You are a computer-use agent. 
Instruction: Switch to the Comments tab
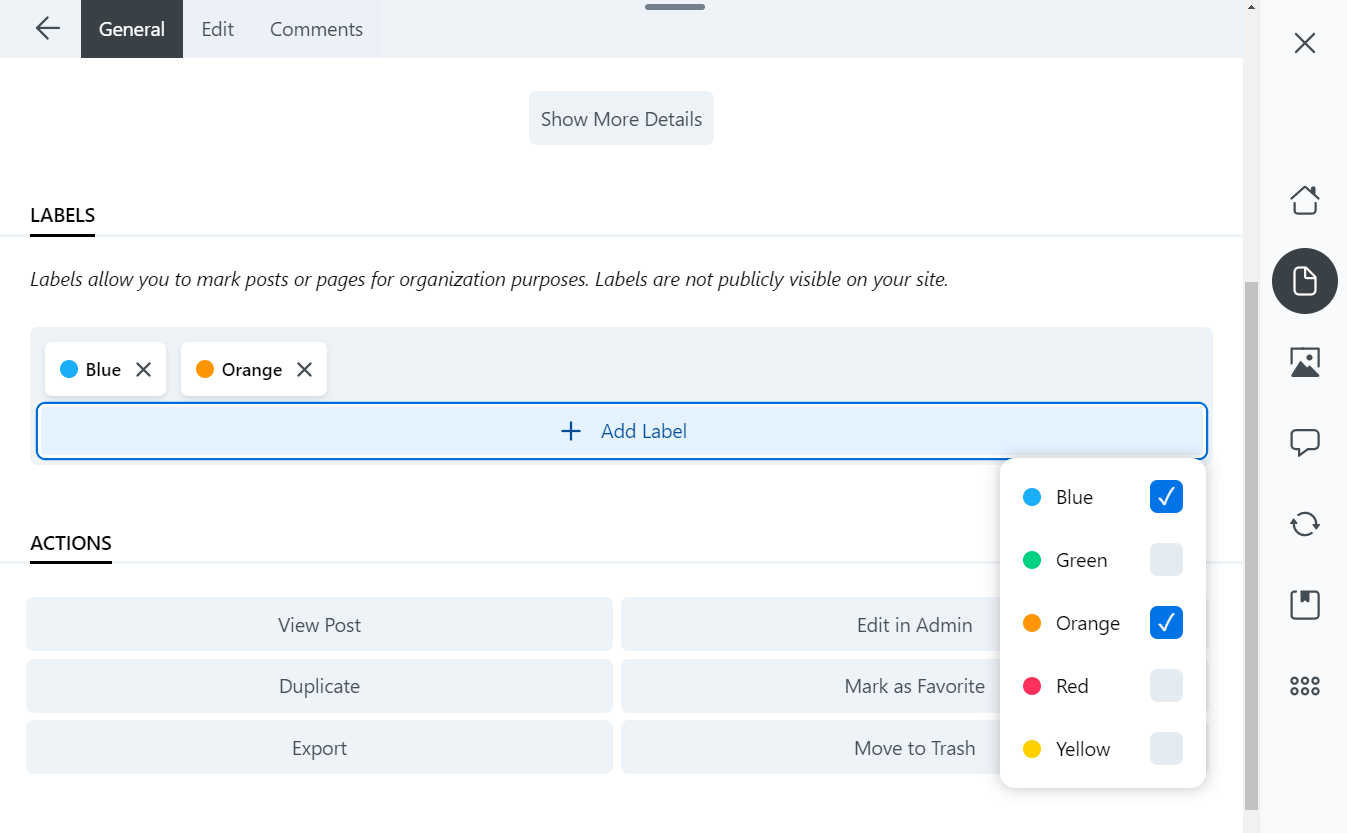(x=316, y=29)
